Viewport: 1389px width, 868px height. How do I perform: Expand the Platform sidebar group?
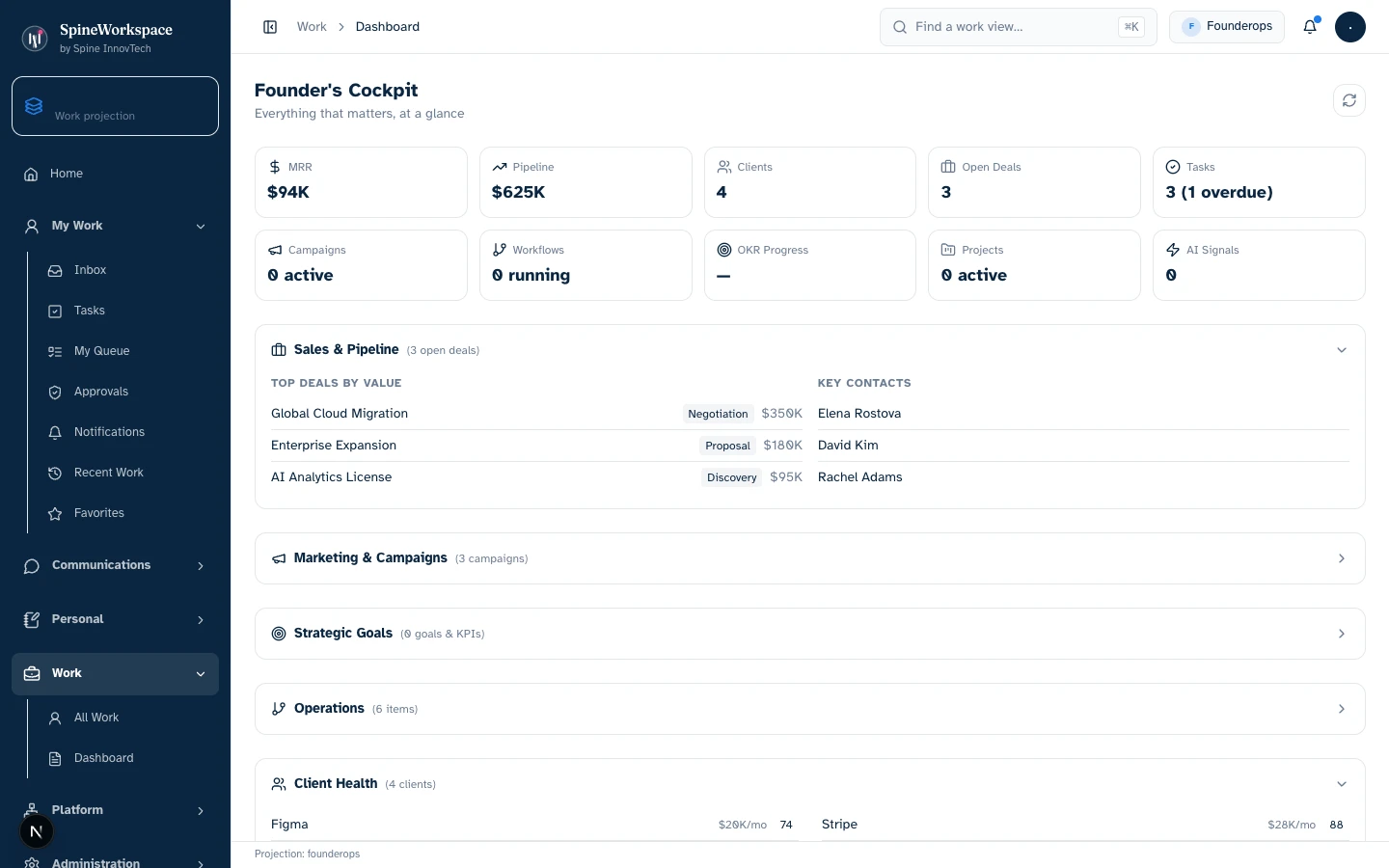tap(115, 810)
